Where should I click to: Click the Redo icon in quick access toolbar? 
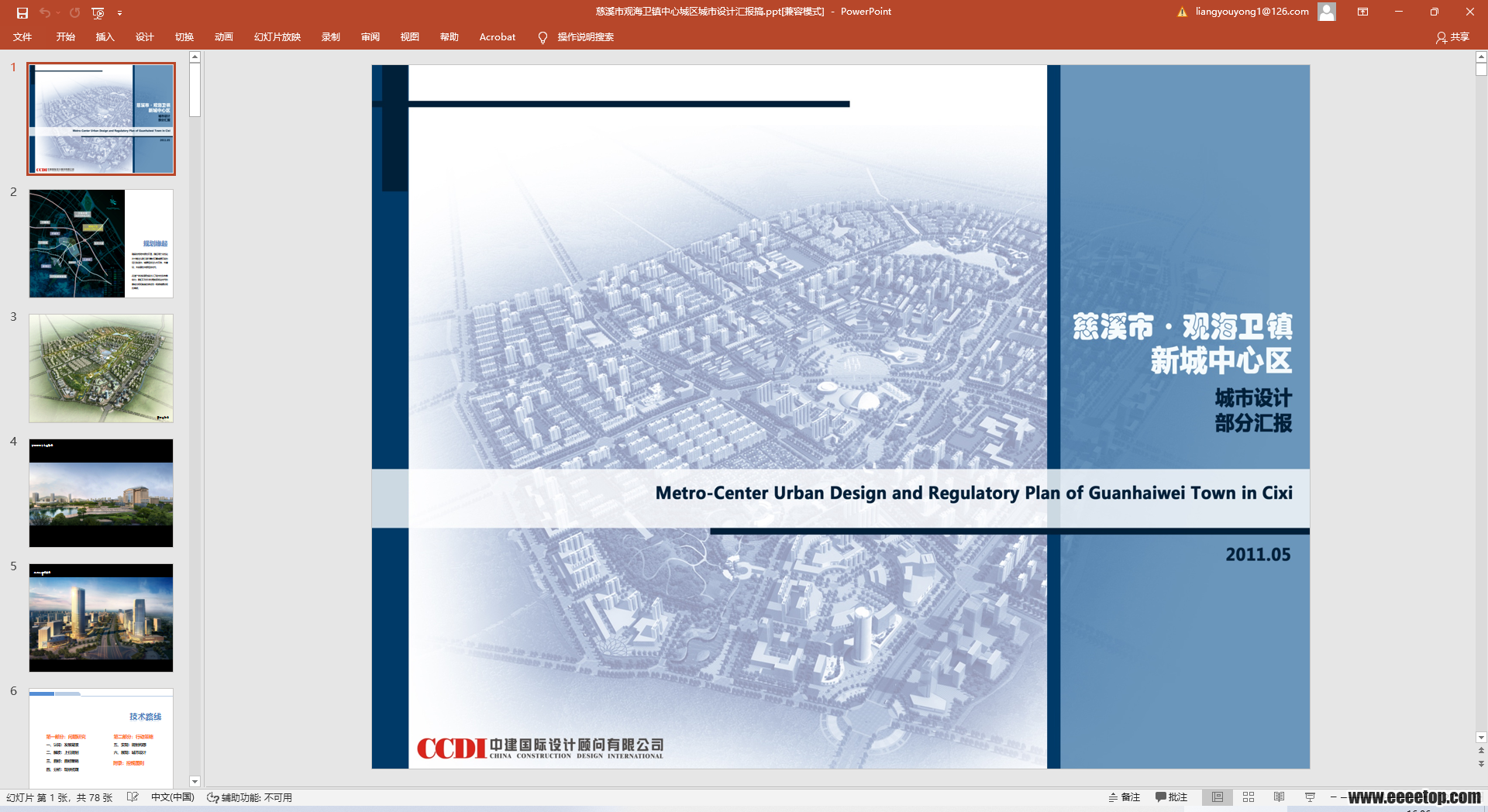click(74, 12)
